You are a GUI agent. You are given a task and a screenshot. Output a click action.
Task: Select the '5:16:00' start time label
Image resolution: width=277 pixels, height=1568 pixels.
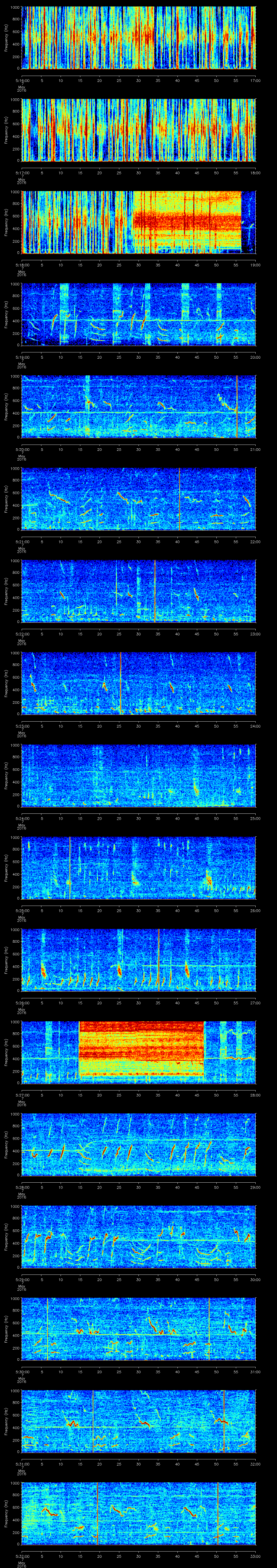tap(22, 80)
